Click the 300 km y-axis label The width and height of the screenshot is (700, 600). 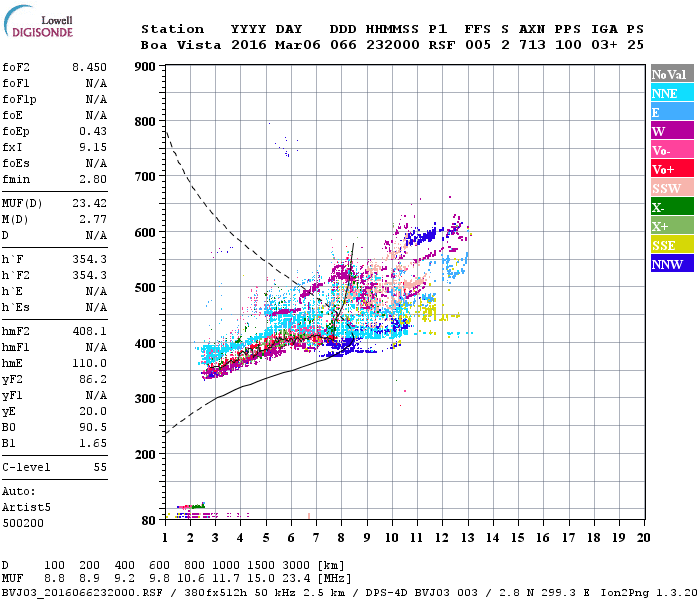click(x=145, y=399)
